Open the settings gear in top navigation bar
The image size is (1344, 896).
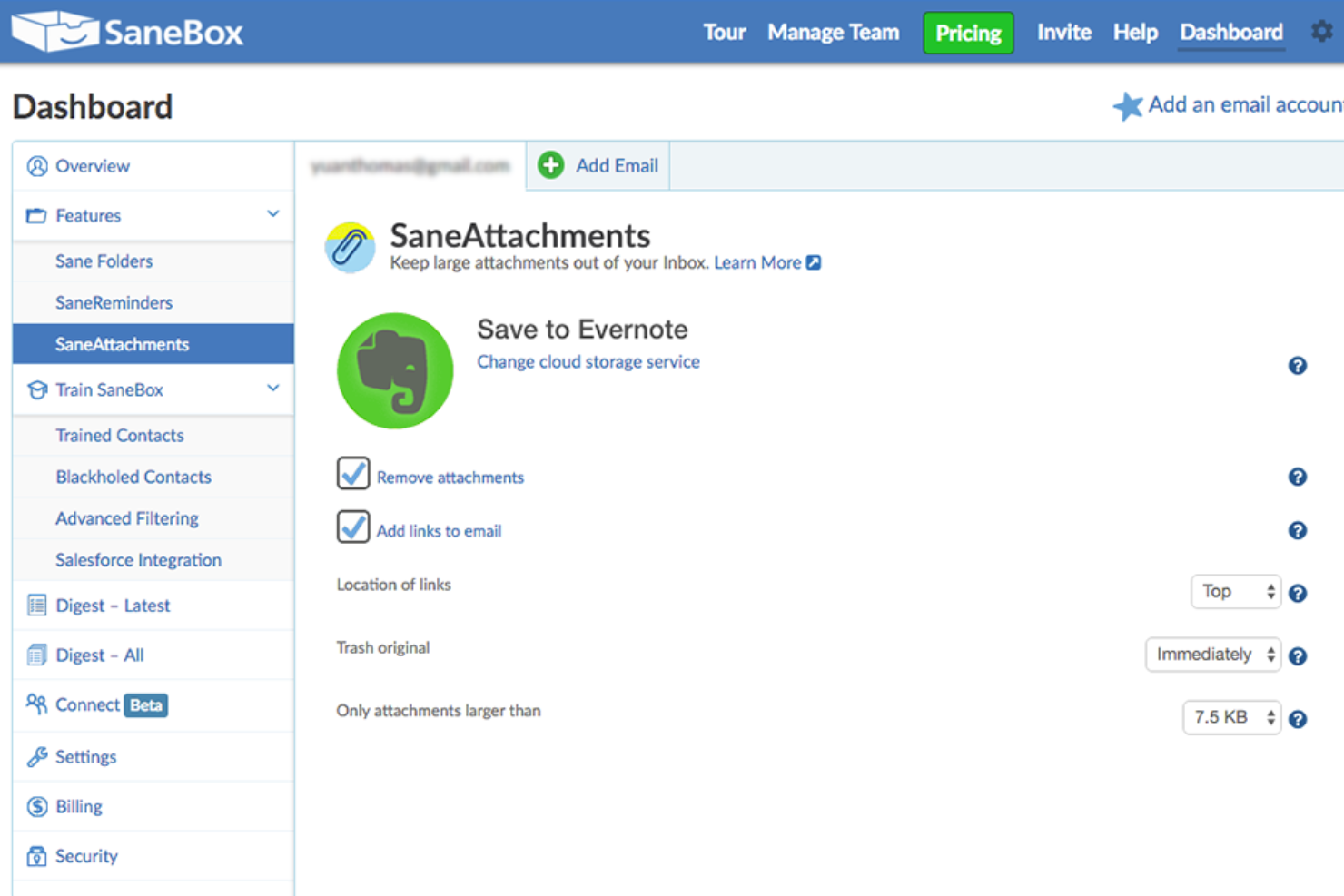click(x=1322, y=30)
